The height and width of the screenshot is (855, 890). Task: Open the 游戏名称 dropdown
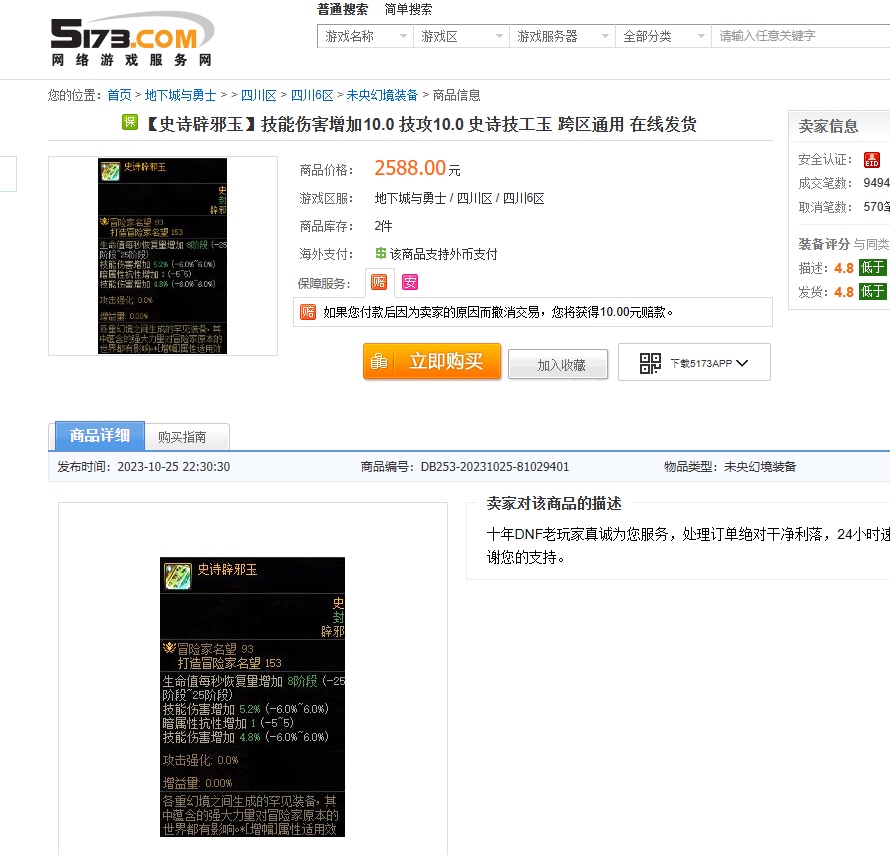(366, 36)
